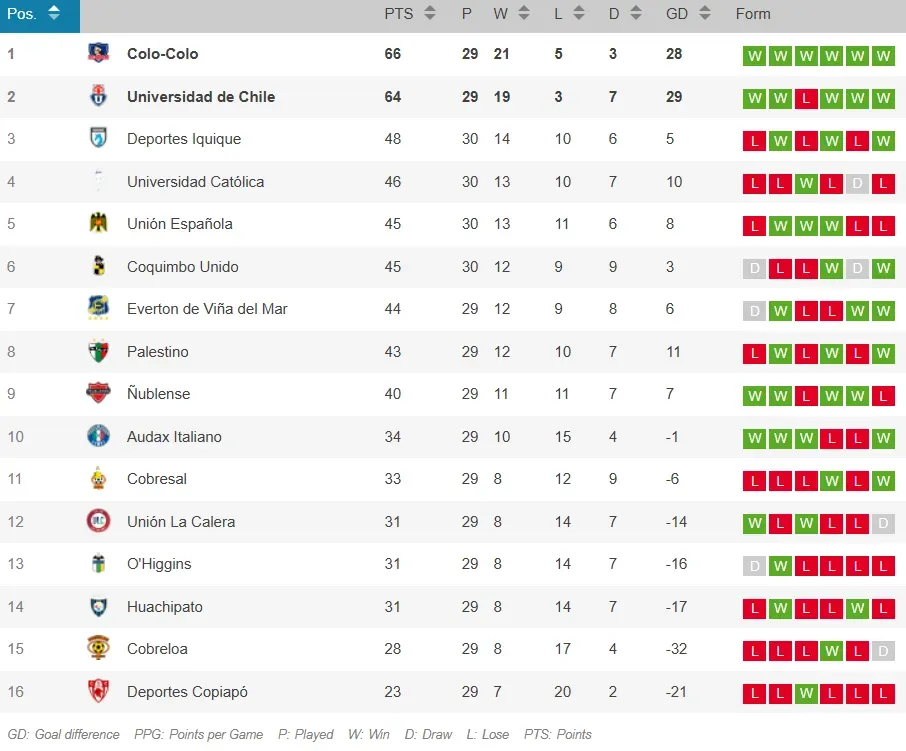Click the Palestino team badge
Screen dimensions: 906x751
[x=97, y=352]
